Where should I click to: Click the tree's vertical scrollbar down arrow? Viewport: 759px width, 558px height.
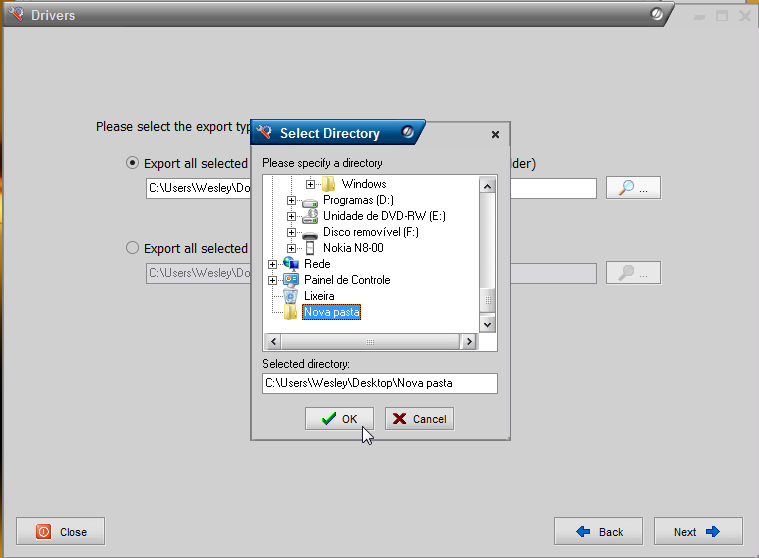click(488, 324)
